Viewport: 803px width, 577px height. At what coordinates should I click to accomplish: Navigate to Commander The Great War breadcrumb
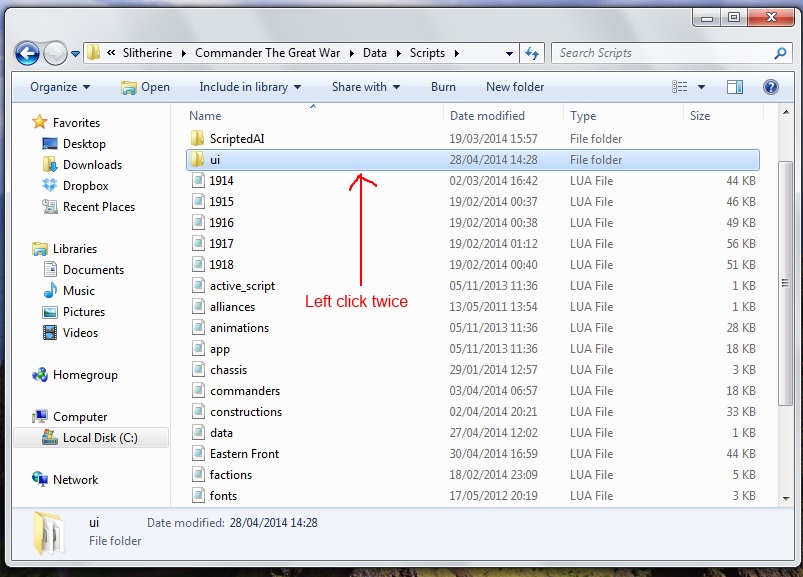click(x=267, y=53)
